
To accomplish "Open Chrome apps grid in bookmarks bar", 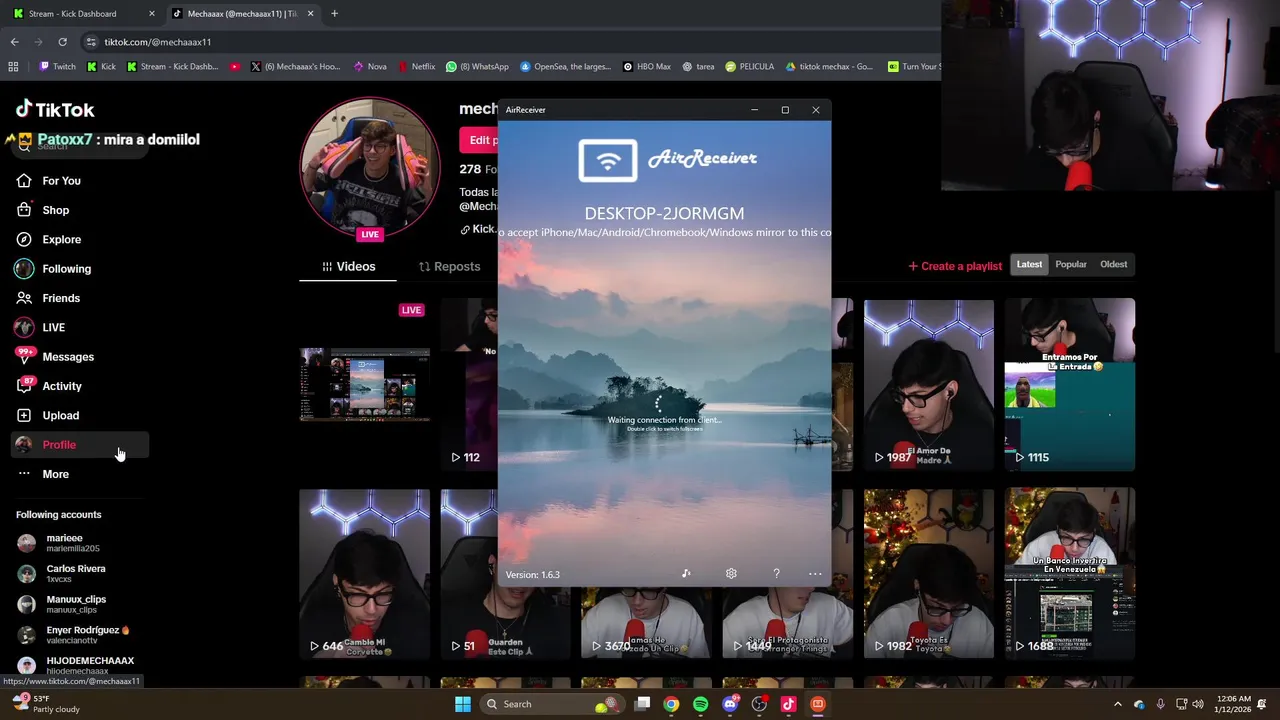I will click(13, 67).
